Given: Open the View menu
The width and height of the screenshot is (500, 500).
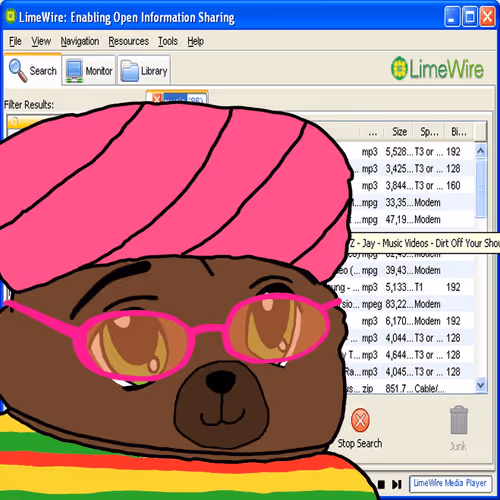Looking at the screenshot, I should [x=41, y=41].
